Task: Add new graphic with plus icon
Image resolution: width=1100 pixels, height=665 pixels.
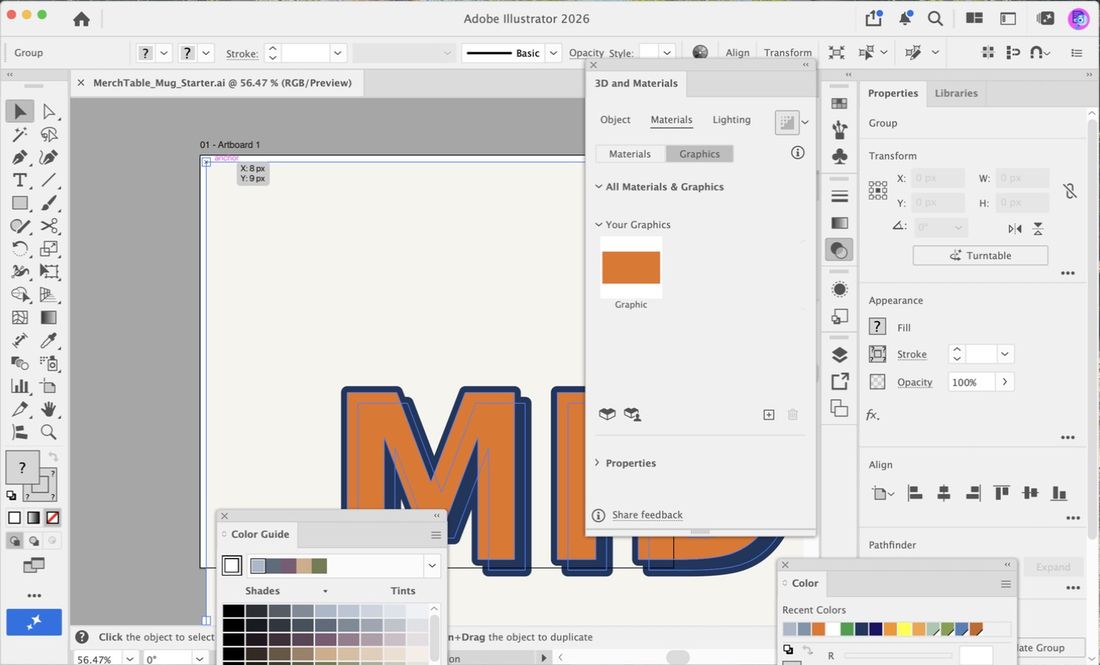Action: [x=769, y=415]
